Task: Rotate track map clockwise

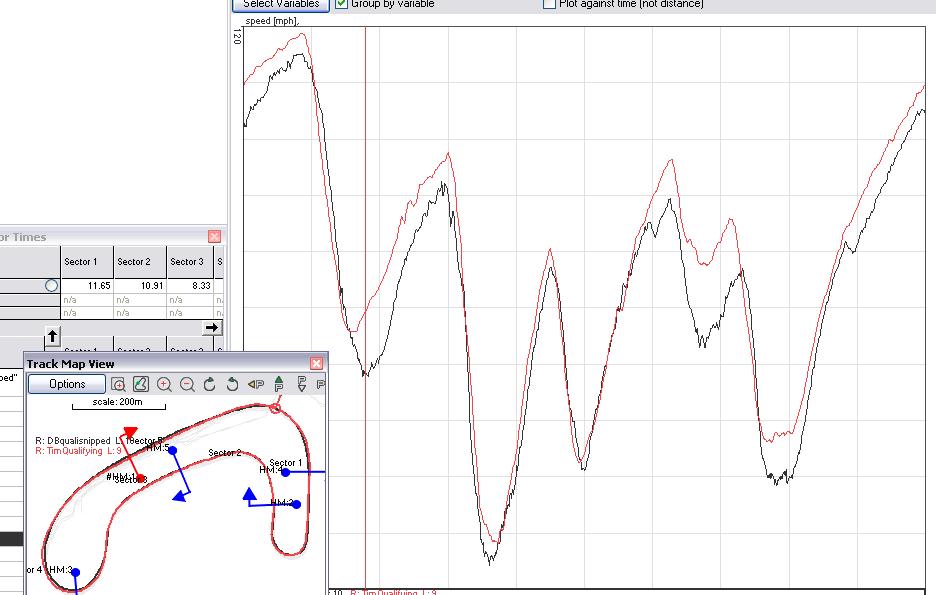Action: 210,384
